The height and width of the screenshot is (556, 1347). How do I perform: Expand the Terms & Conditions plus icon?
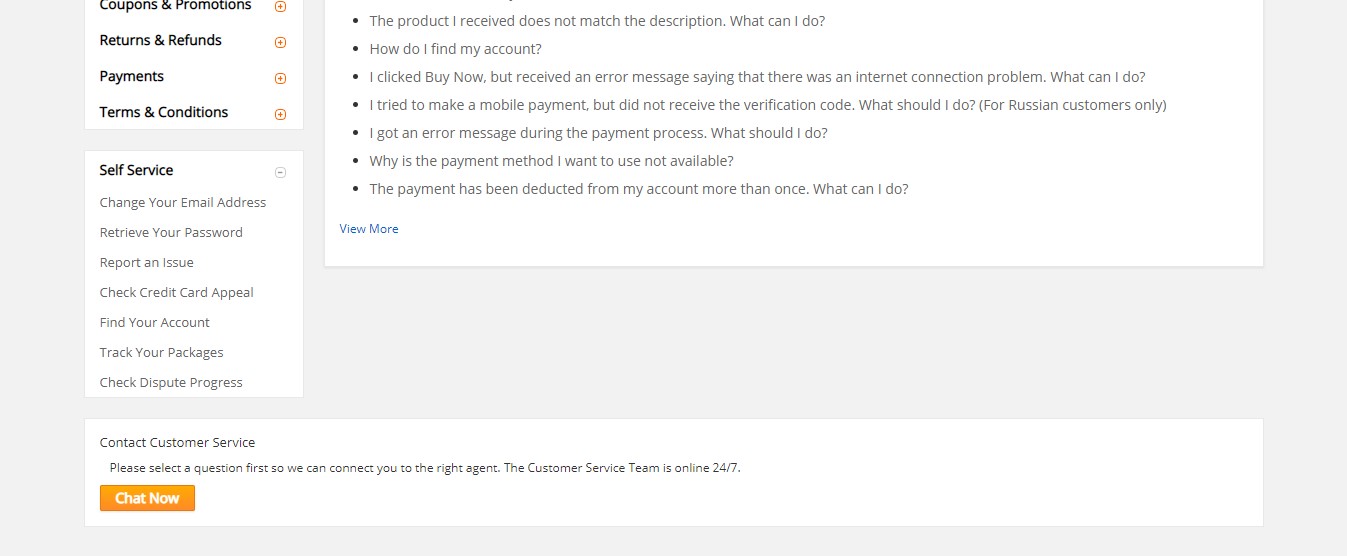coord(280,114)
